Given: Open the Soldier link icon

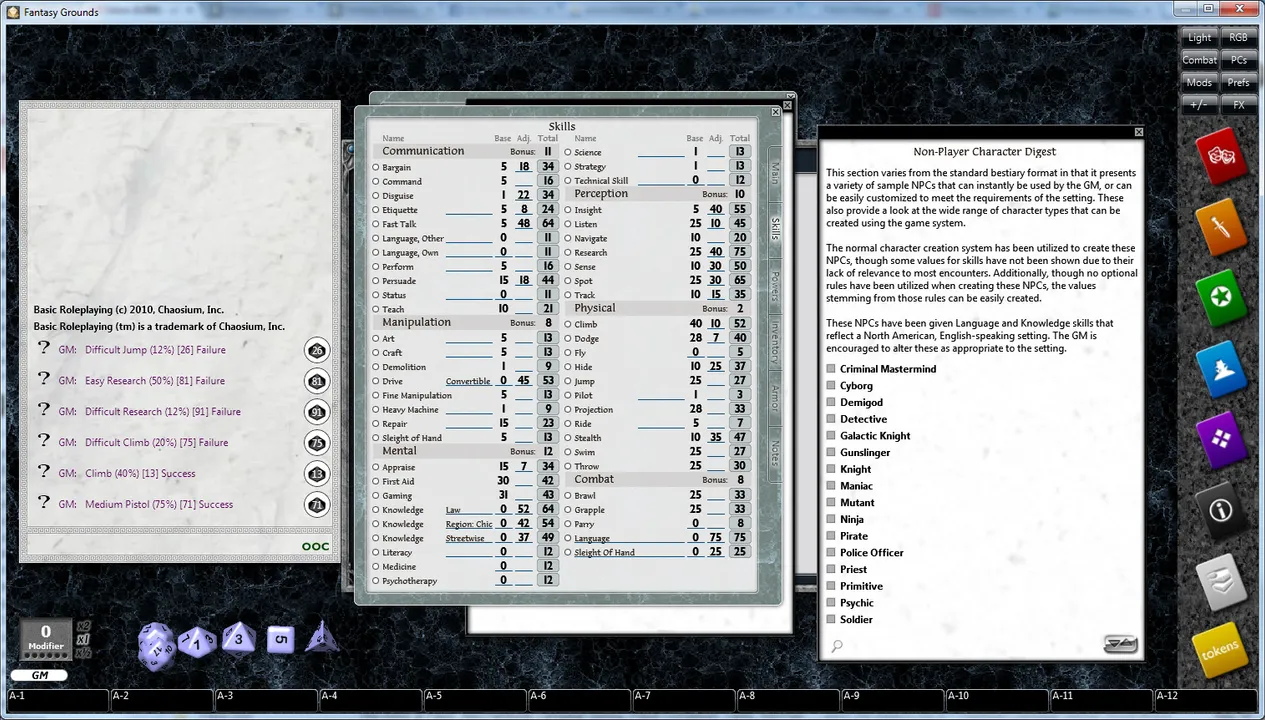Looking at the screenshot, I should [x=831, y=620].
